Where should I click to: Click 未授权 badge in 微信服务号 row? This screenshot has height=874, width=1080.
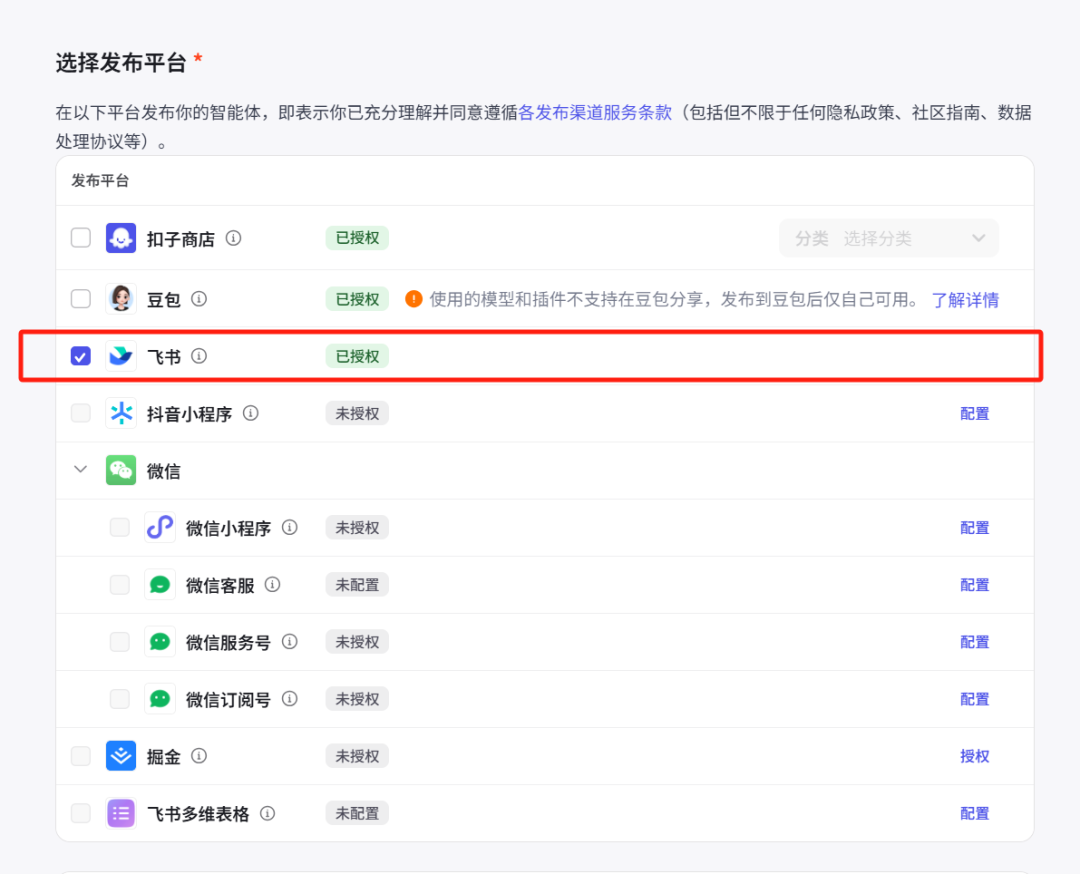[x=357, y=642]
